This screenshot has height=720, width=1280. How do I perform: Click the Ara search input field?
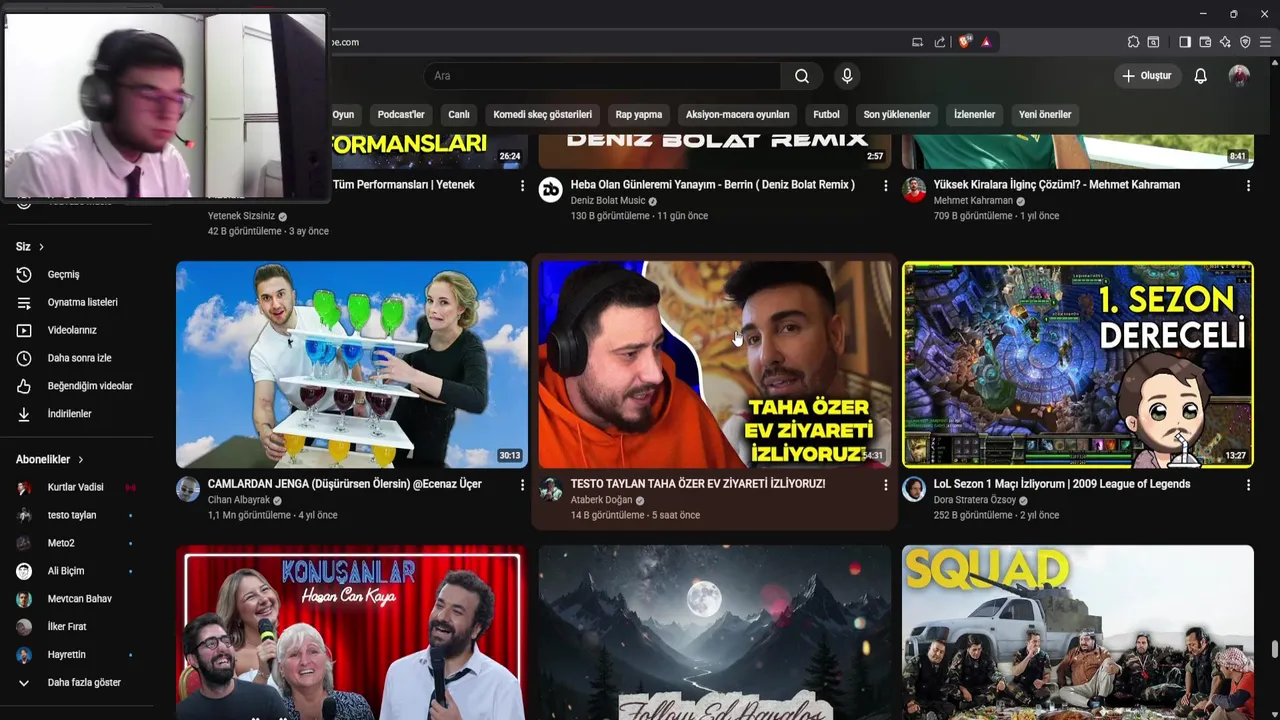click(603, 76)
